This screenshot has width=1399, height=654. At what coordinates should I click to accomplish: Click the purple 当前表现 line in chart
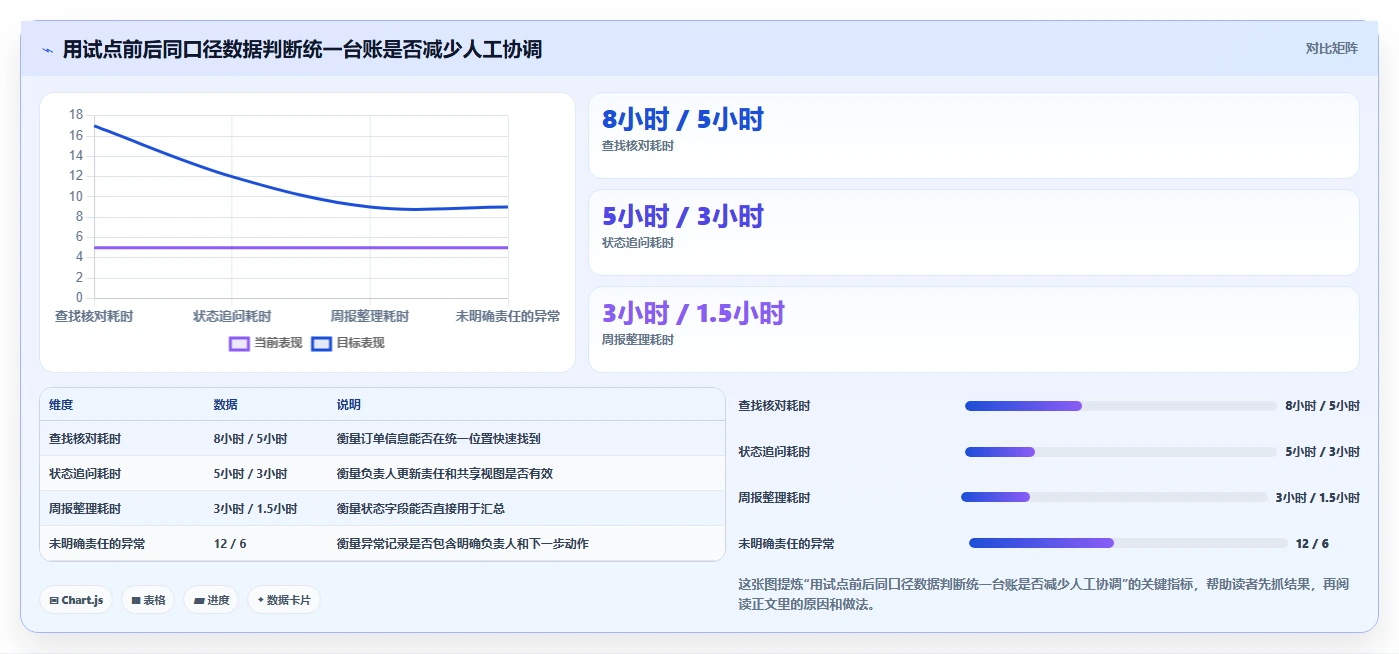[301, 247]
